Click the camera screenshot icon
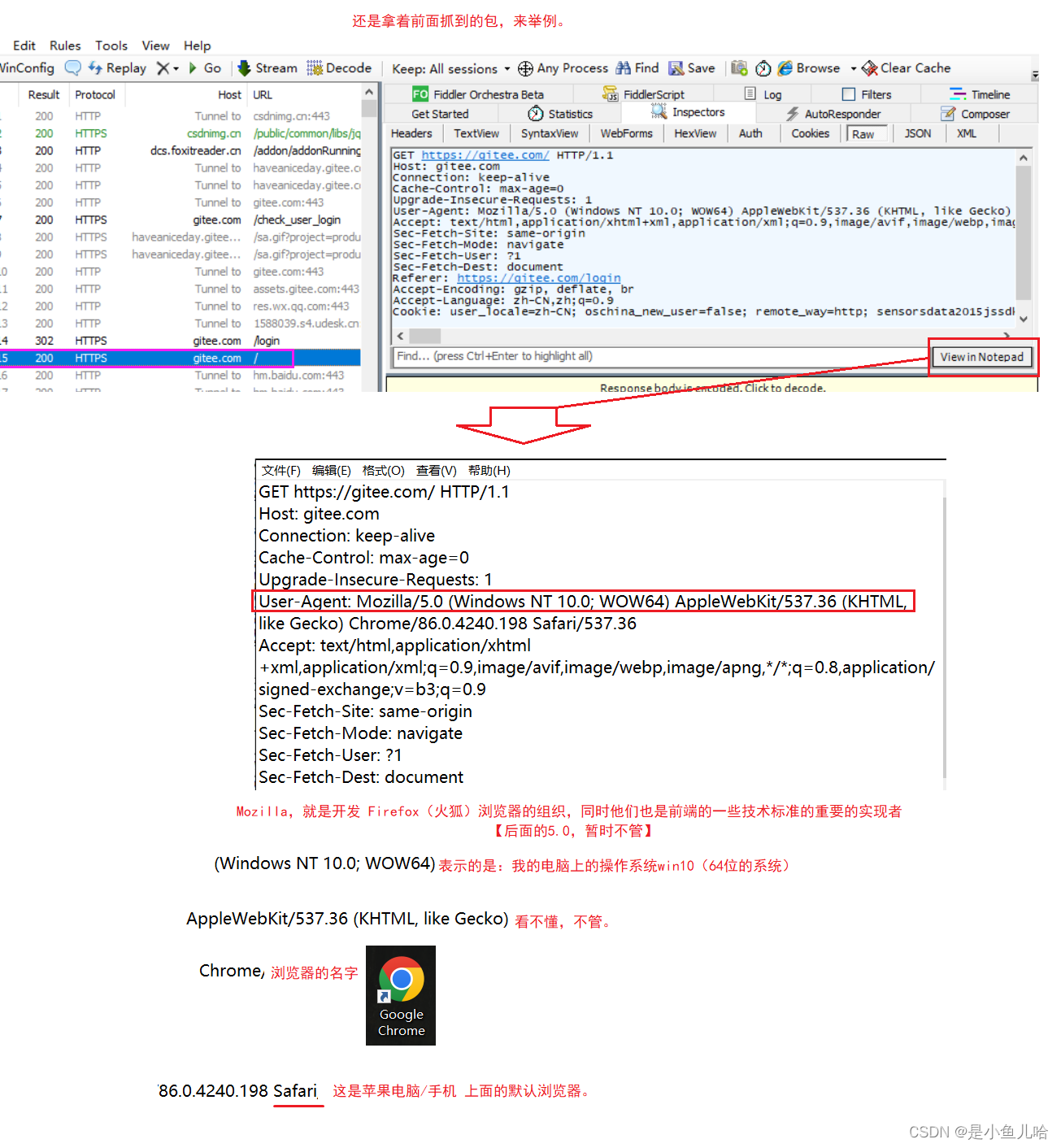The height and width of the screenshot is (1148, 1061). tap(739, 68)
